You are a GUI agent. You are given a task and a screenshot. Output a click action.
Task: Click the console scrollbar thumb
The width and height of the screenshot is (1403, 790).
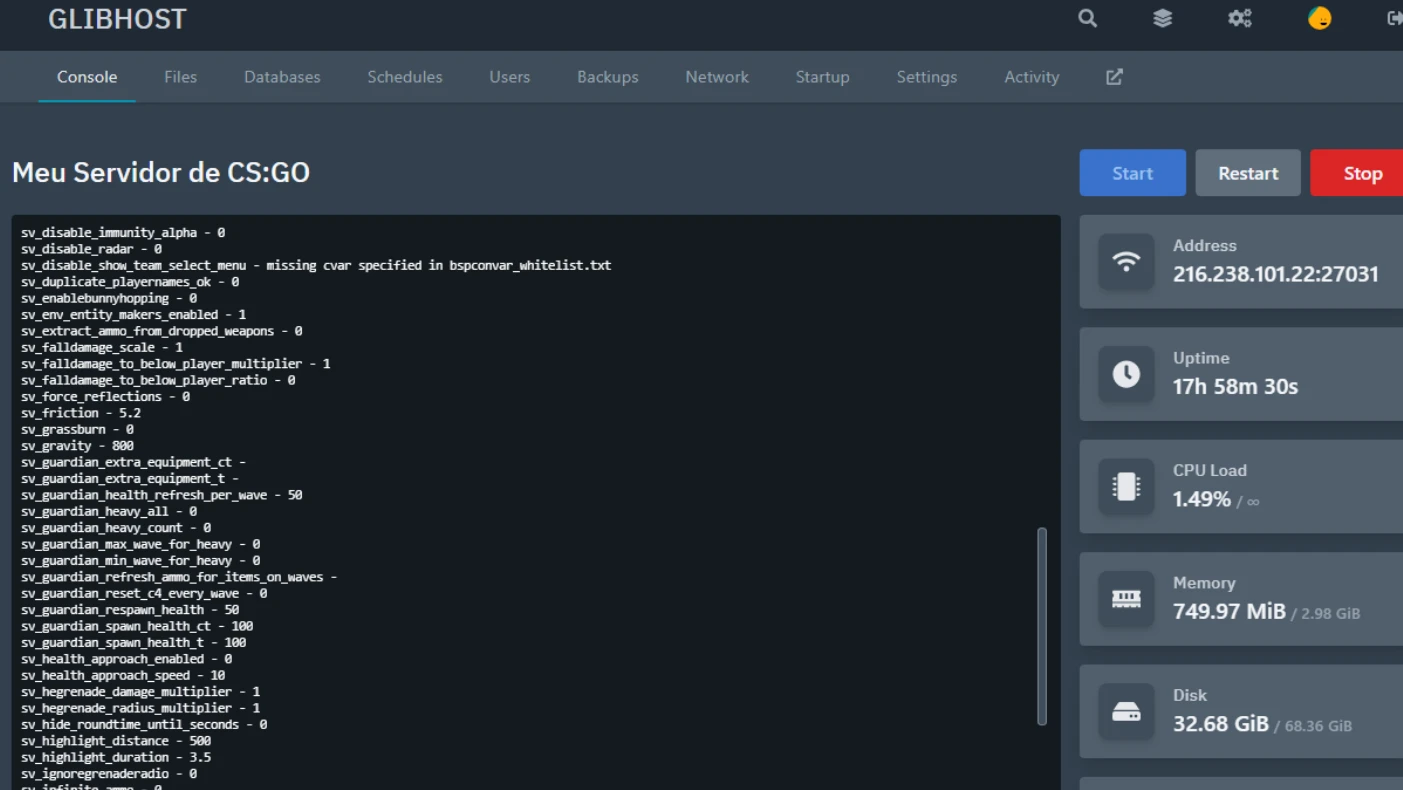tap(1042, 626)
